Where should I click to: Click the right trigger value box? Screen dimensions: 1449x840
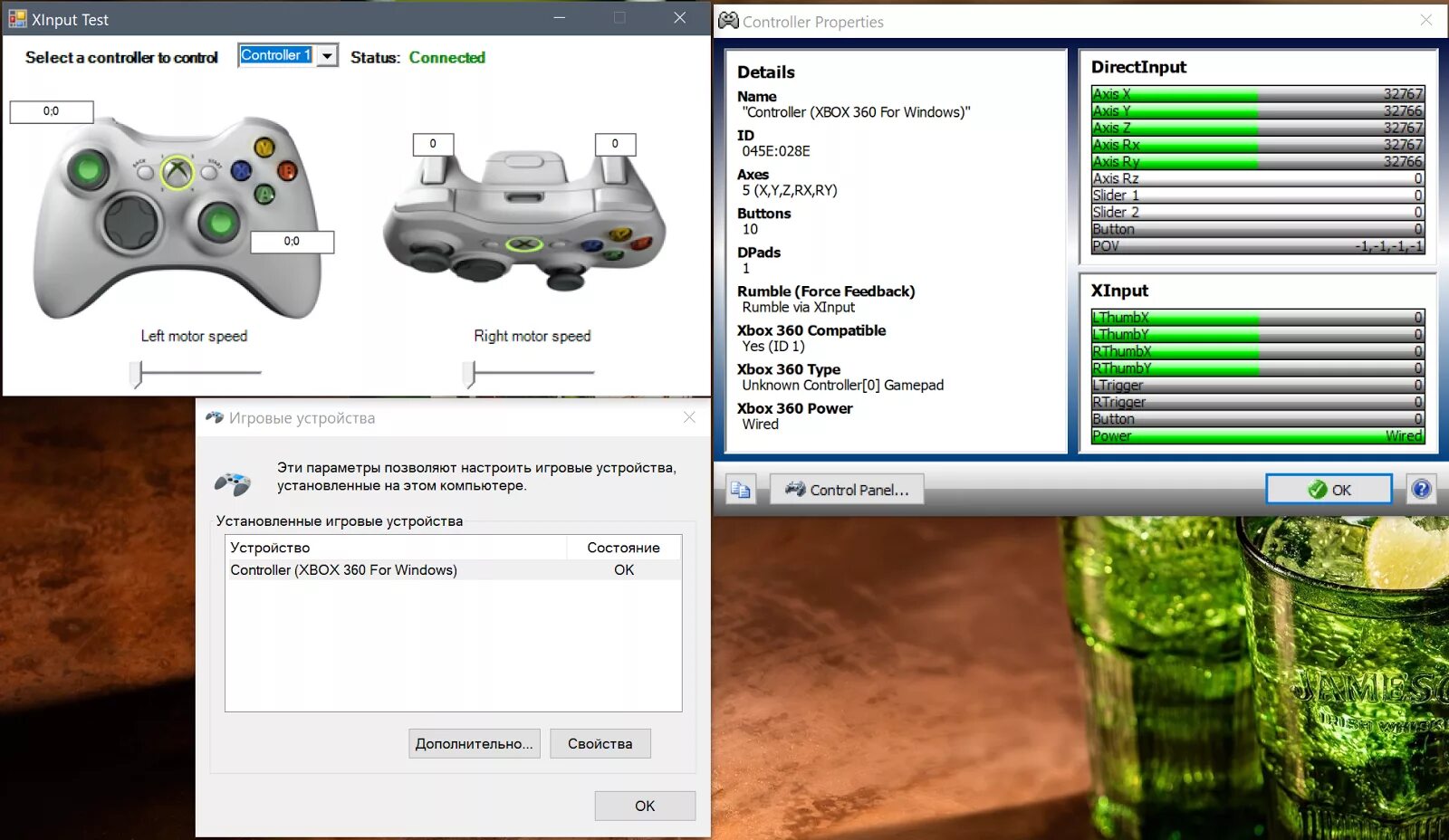pos(615,144)
